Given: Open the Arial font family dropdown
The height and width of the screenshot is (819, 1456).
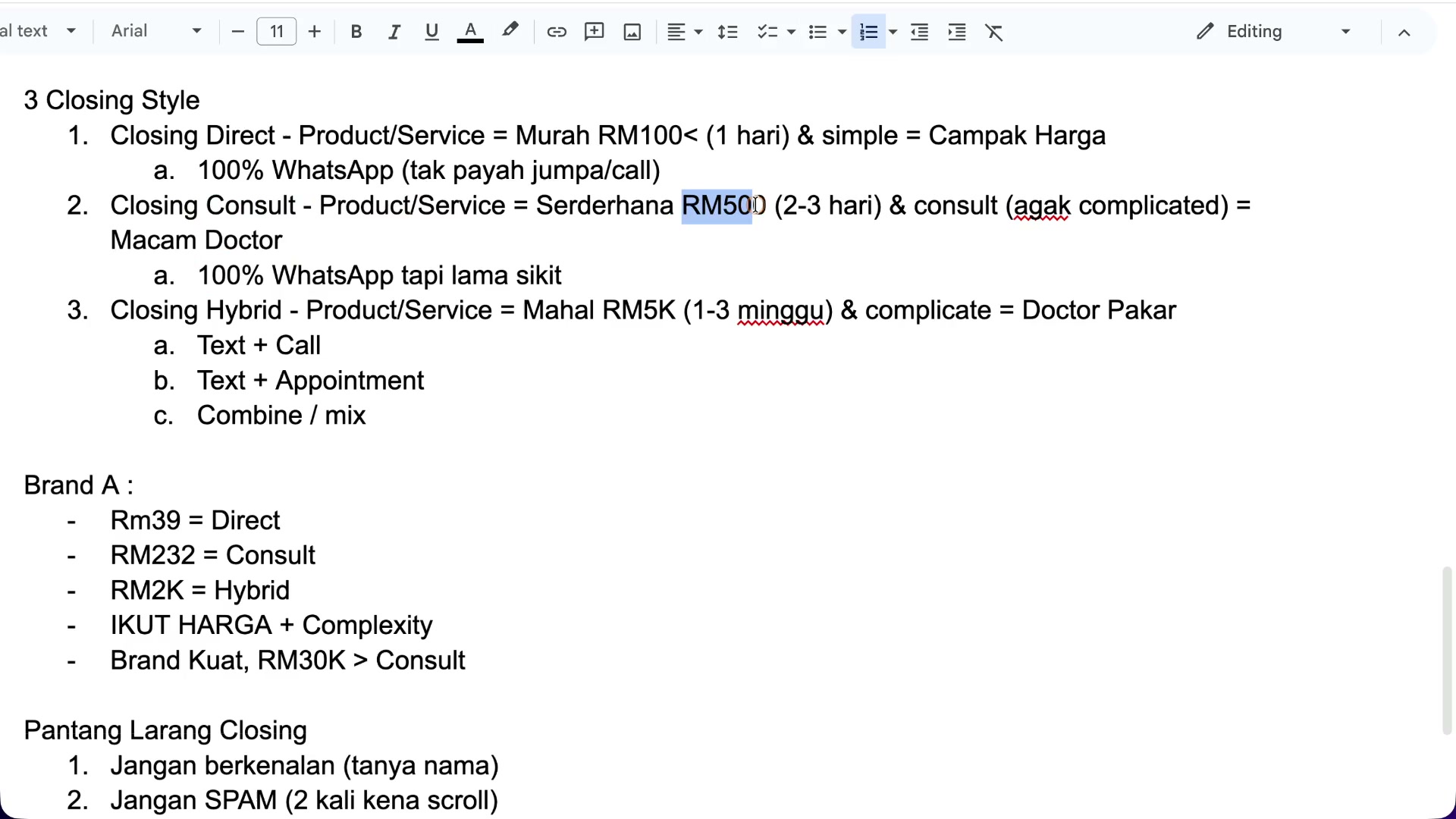Looking at the screenshot, I should click(156, 32).
